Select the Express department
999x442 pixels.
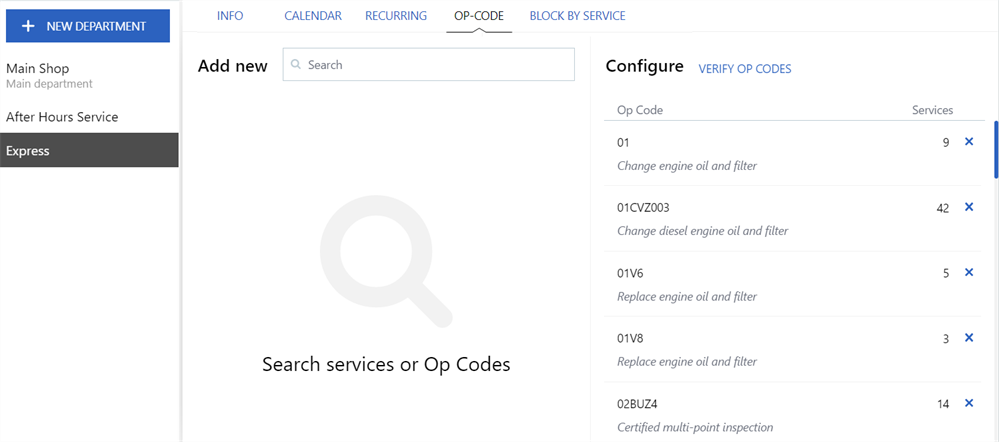point(28,151)
